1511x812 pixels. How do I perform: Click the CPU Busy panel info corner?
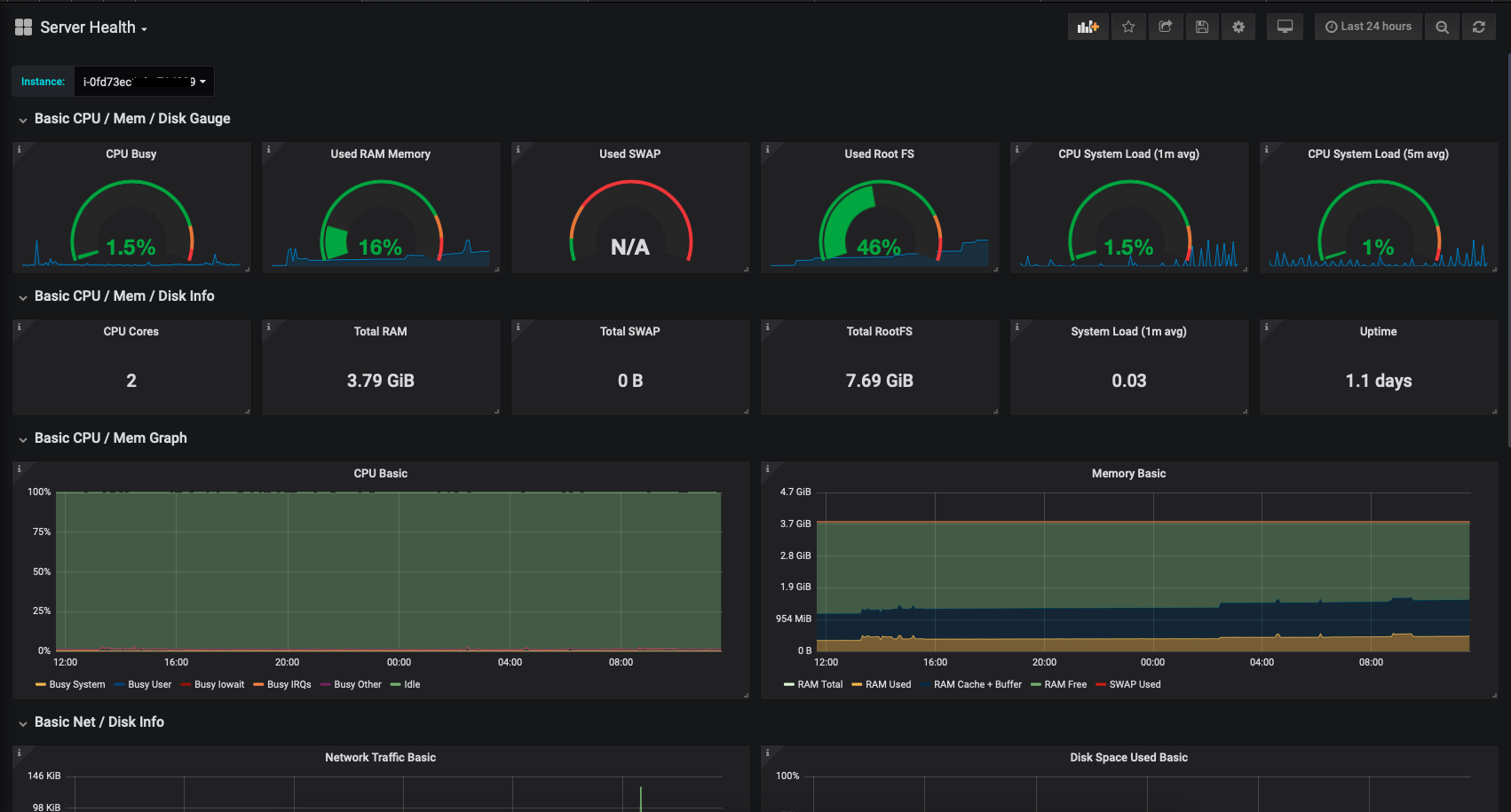coord(19,149)
